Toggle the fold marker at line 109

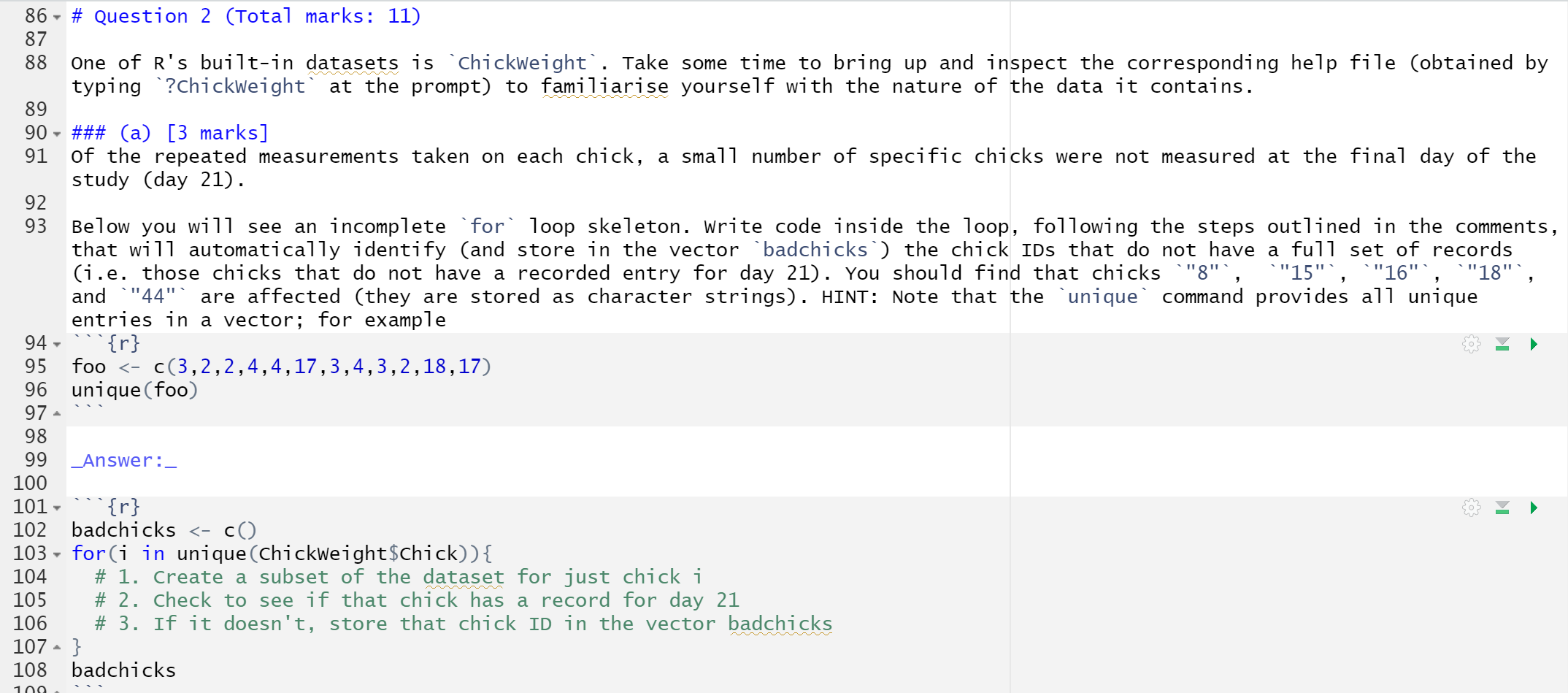click(x=56, y=689)
